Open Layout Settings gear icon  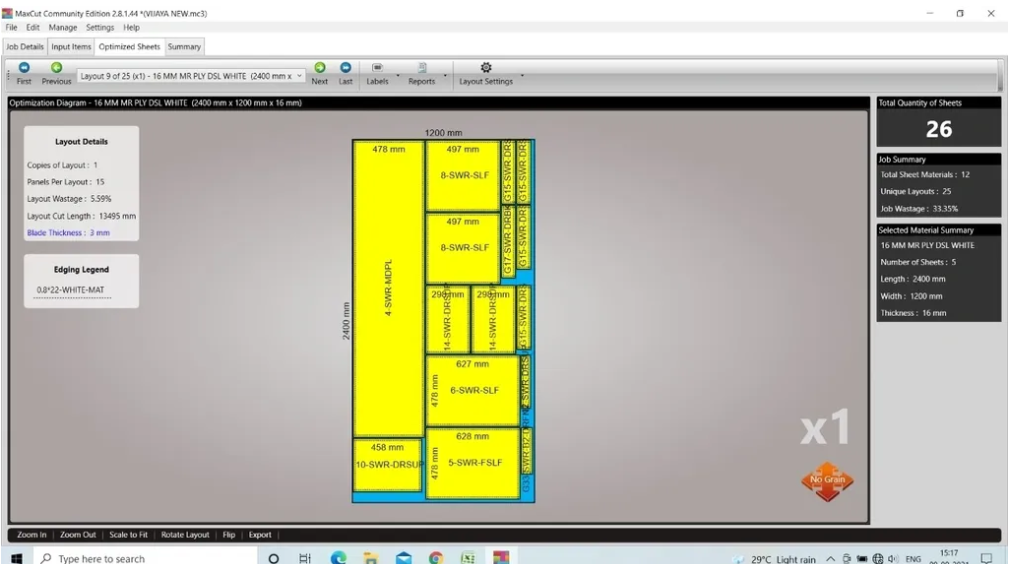pos(485,68)
